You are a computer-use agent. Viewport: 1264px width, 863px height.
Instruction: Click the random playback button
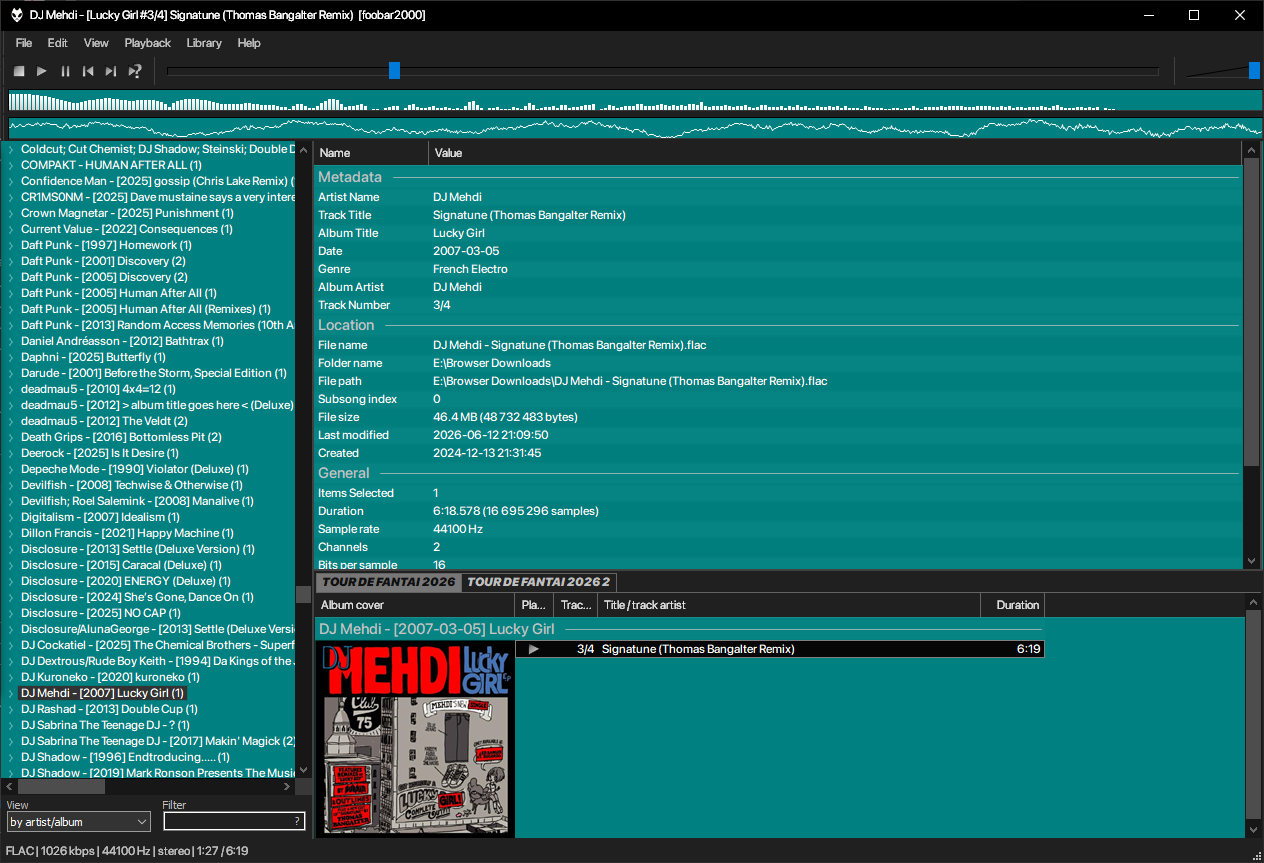click(135, 71)
